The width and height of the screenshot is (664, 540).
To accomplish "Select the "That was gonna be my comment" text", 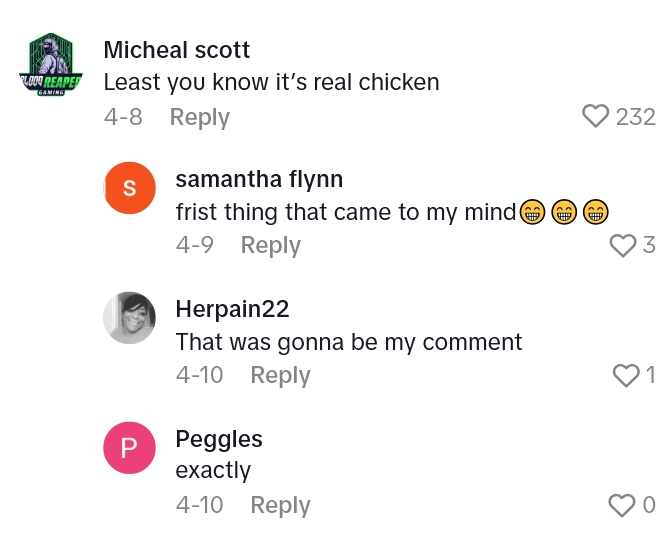I will pyautogui.click(x=348, y=342).
